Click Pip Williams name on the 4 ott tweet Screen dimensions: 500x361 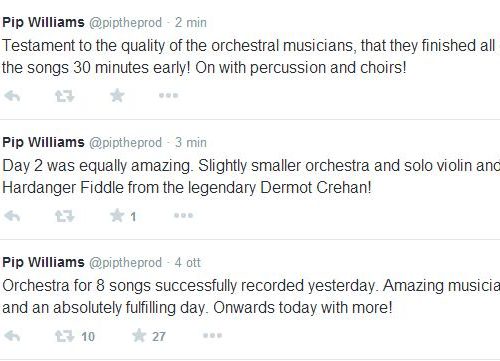pyautogui.click(x=43, y=263)
